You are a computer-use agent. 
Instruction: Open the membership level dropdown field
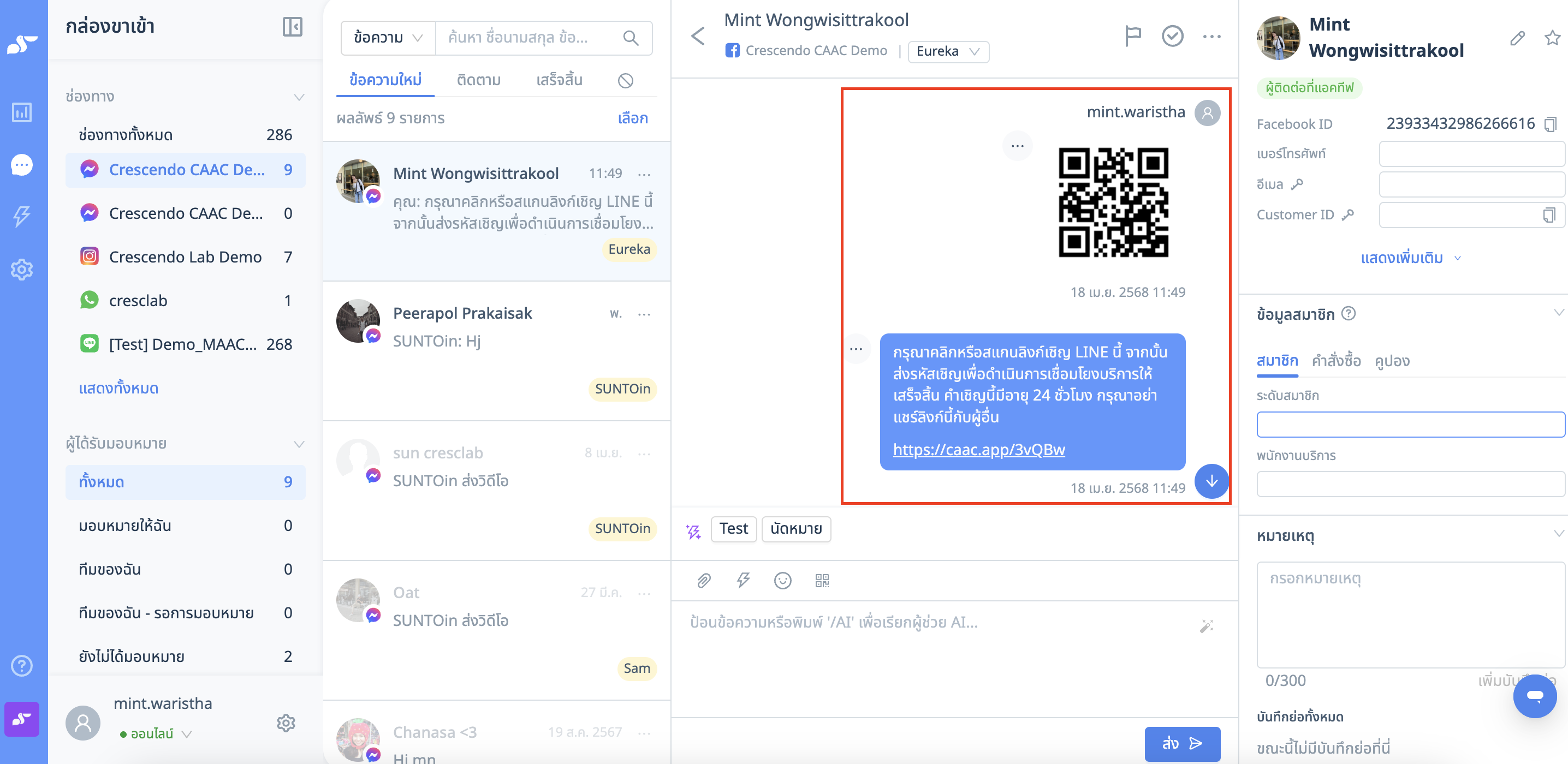click(x=1410, y=424)
